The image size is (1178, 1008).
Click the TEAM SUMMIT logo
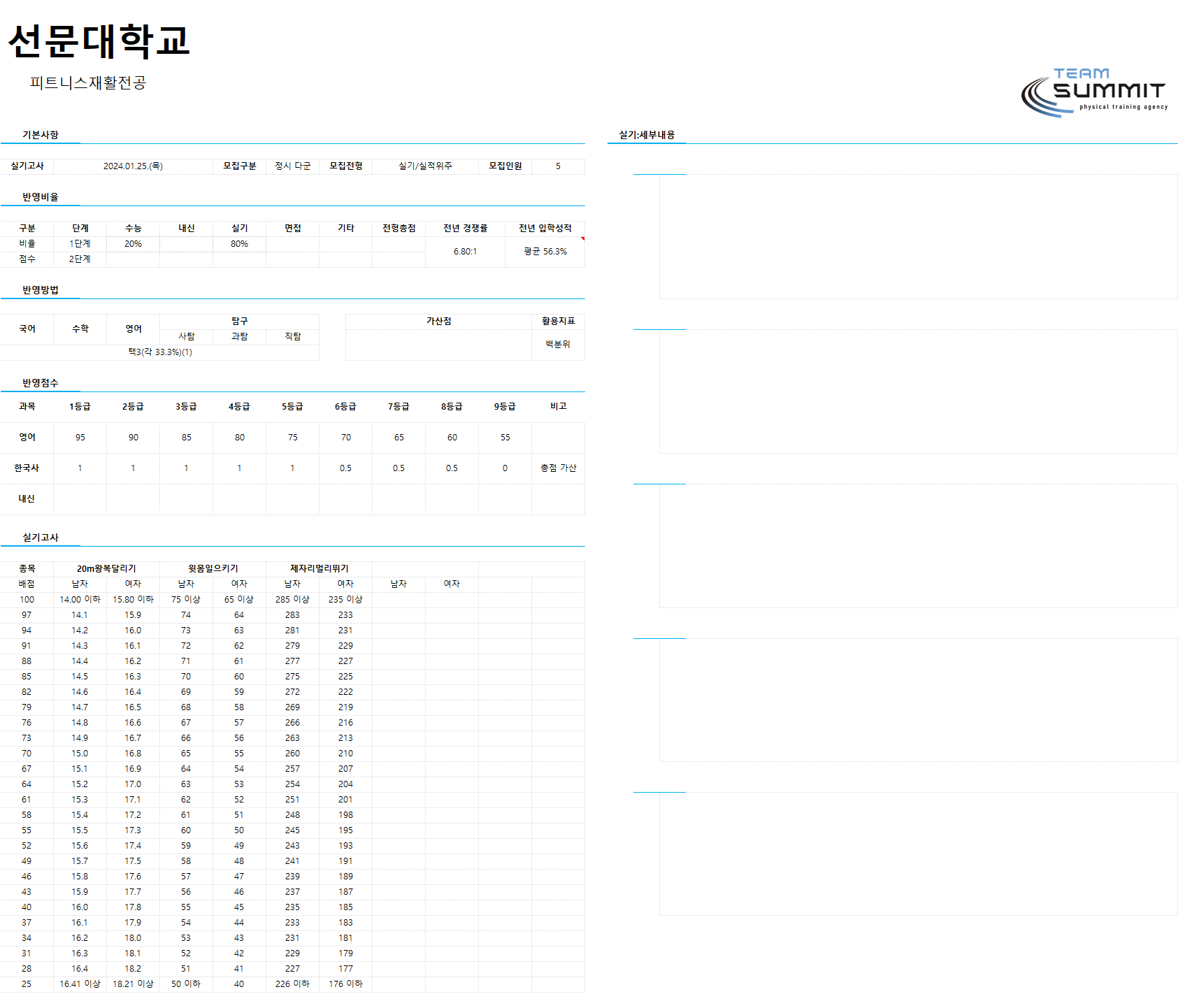(1095, 92)
